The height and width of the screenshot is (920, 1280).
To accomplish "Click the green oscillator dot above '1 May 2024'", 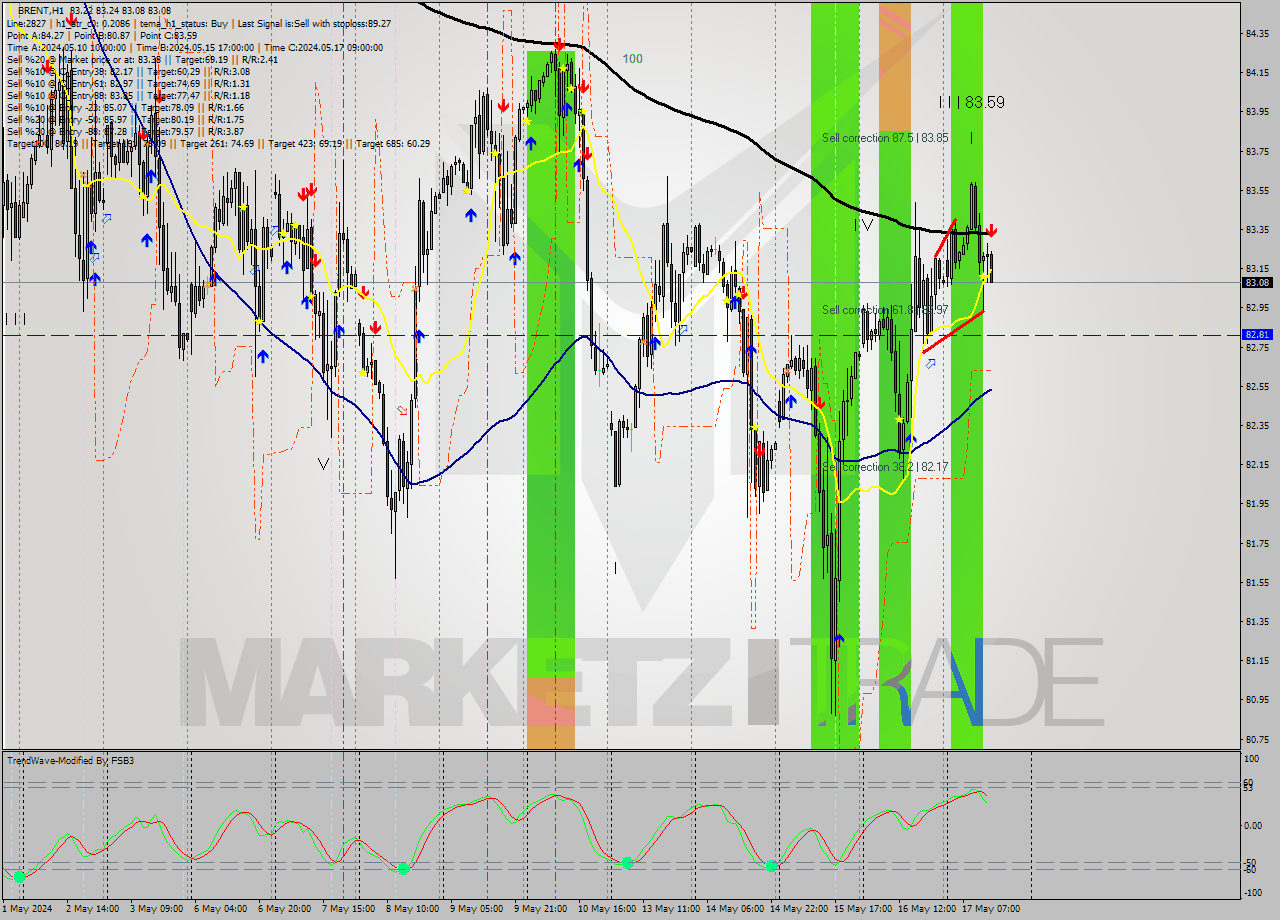I will (x=19, y=877).
